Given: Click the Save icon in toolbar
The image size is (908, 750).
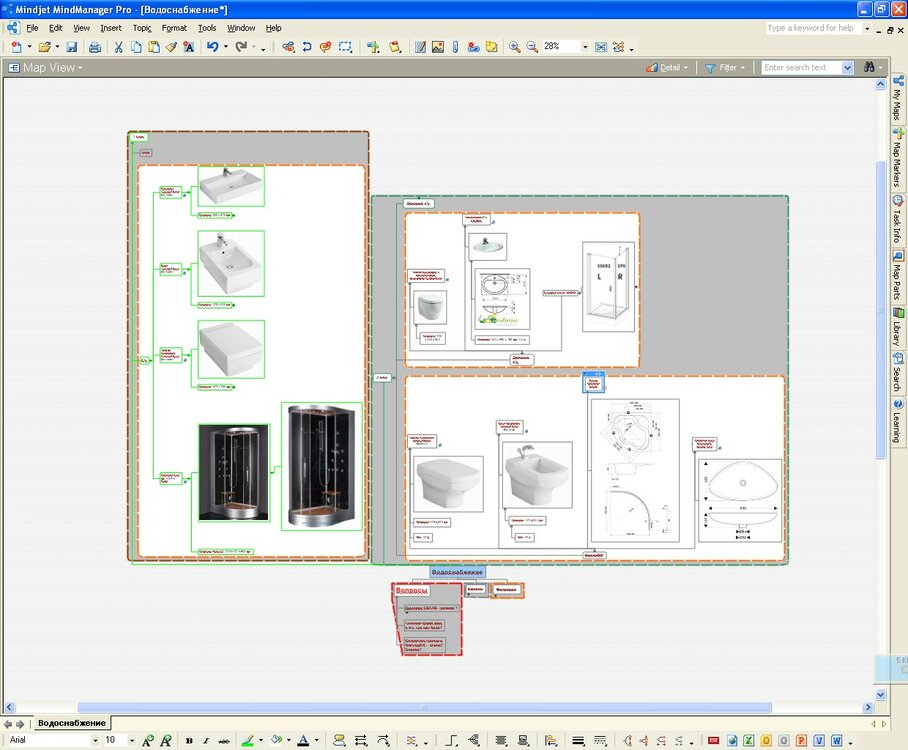Looking at the screenshot, I should tap(72, 47).
